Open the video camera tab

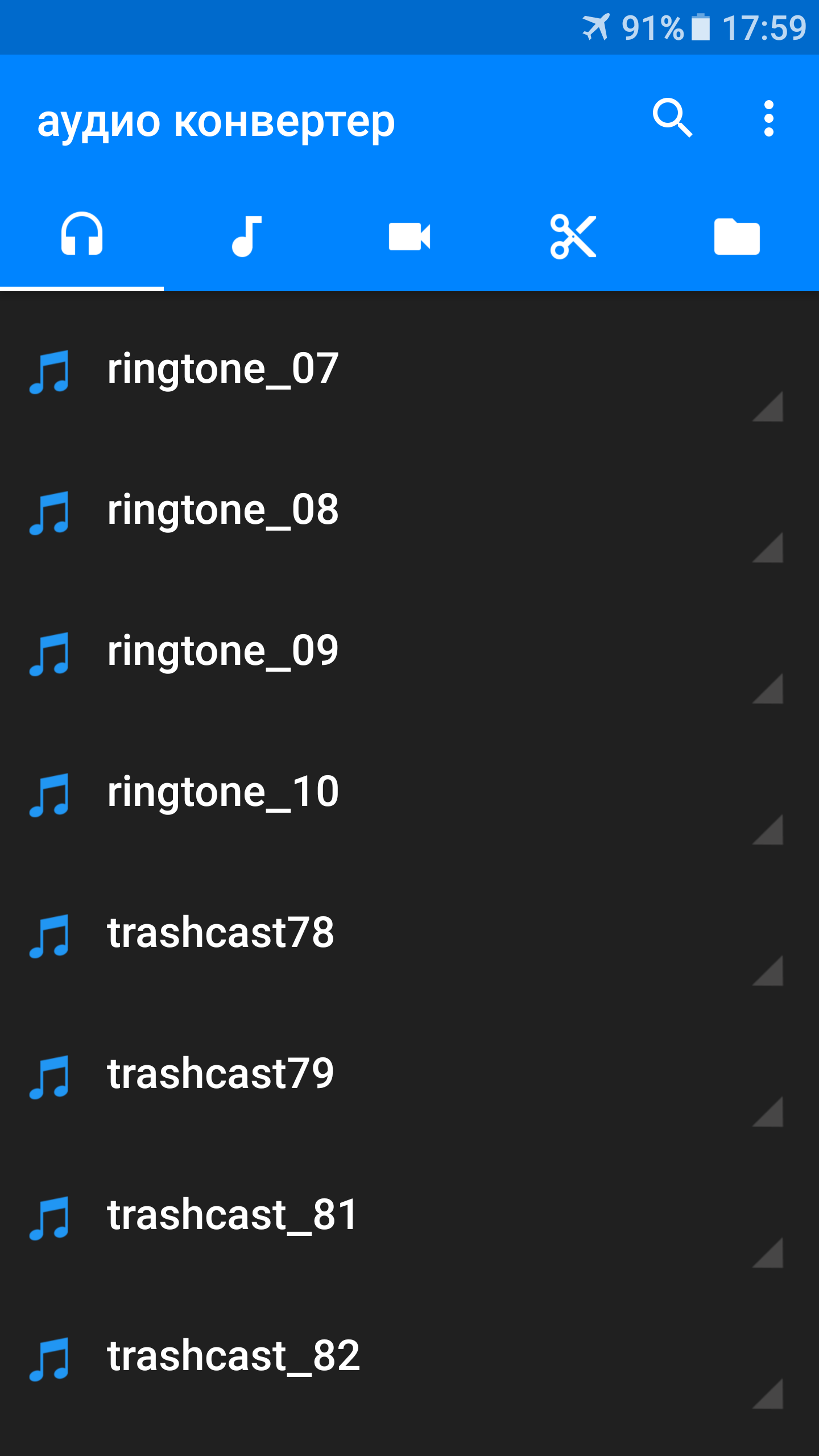point(409,235)
